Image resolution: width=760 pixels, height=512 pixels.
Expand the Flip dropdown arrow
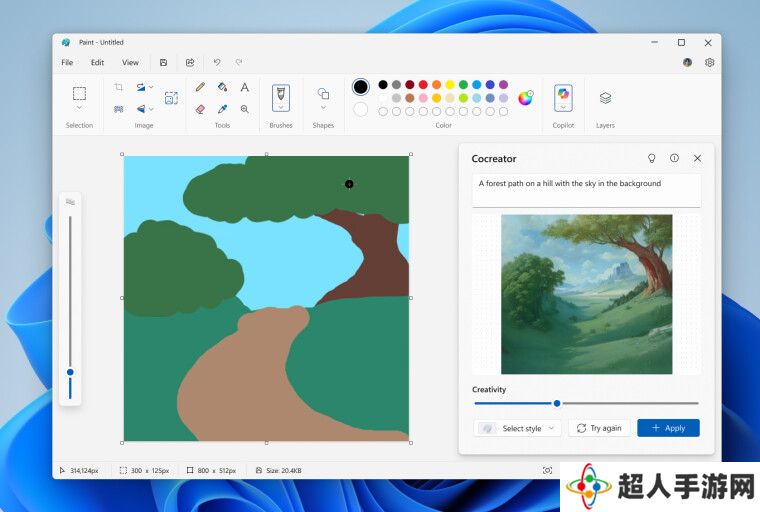pyautogui.click(x=151, y=109)
